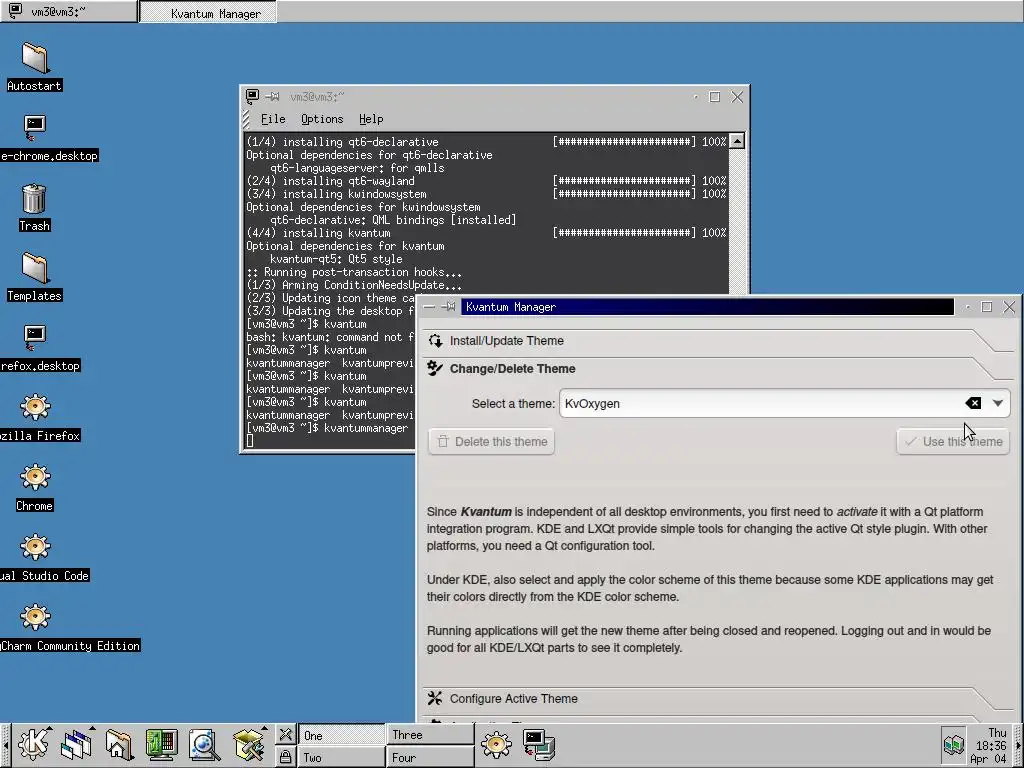The height and width of the screenshot is (768, 1024).
Task: Click the panel's left hide arrow
Action: point(5,745)
